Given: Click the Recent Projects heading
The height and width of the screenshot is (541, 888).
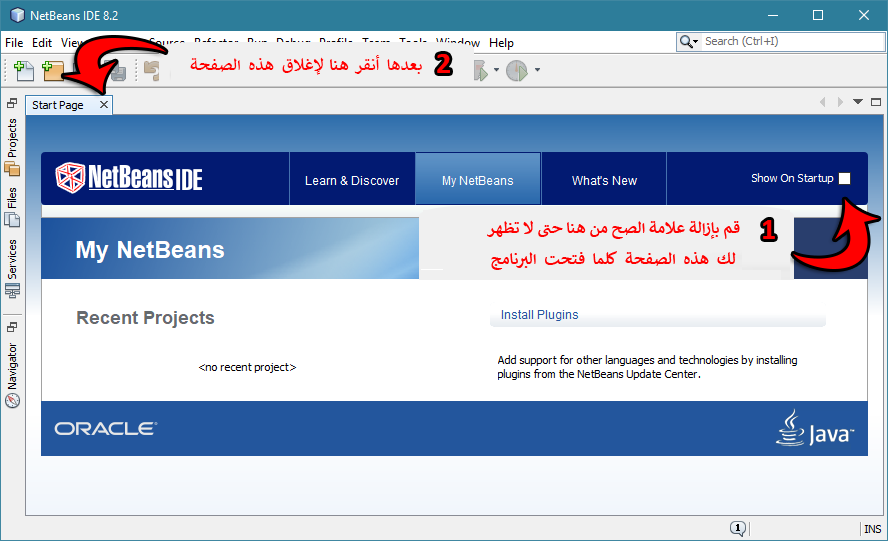Looking at the screenshot, I should tap(146, 318).
